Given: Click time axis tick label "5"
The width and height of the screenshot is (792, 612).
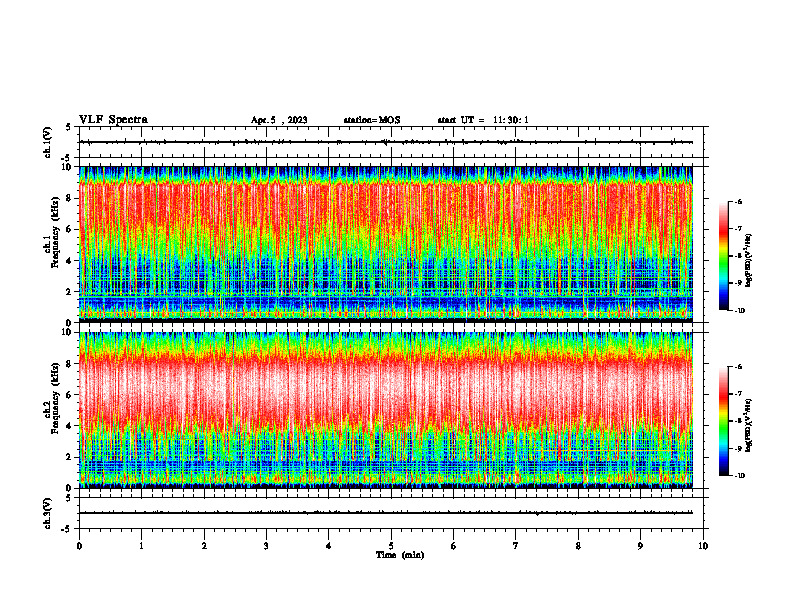Looking at the screenshot, I should click(x=391, y=546).
